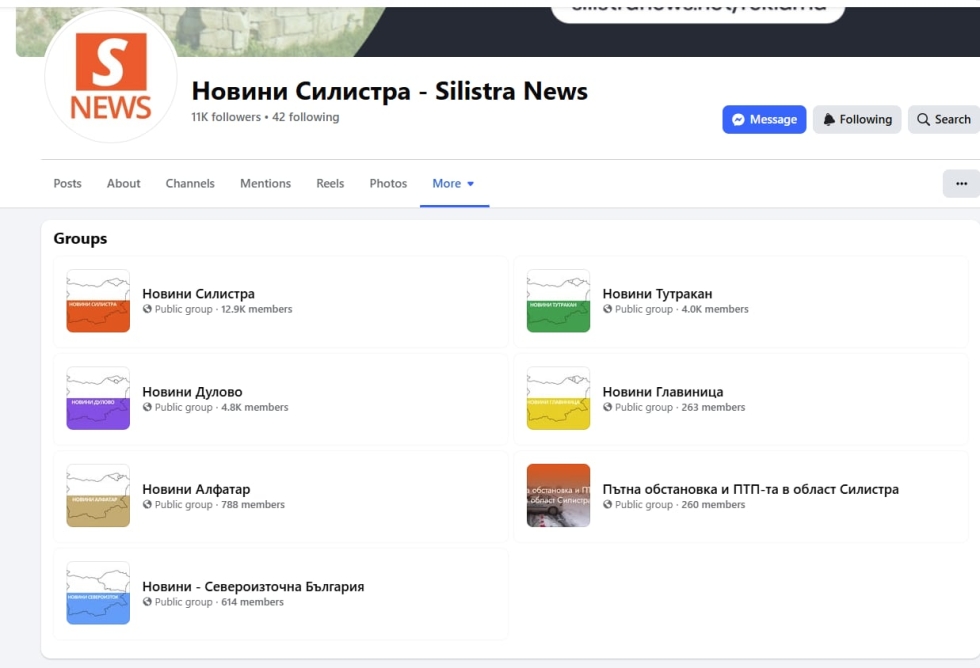
Task: Open the tan Новини Алфатар group icon
Action: tap(98, 496)
